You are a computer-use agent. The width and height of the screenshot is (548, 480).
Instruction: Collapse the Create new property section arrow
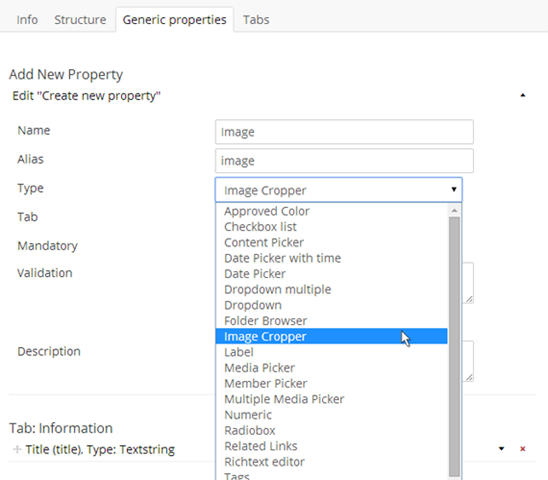pyautogui.click(x=522, y=95)
